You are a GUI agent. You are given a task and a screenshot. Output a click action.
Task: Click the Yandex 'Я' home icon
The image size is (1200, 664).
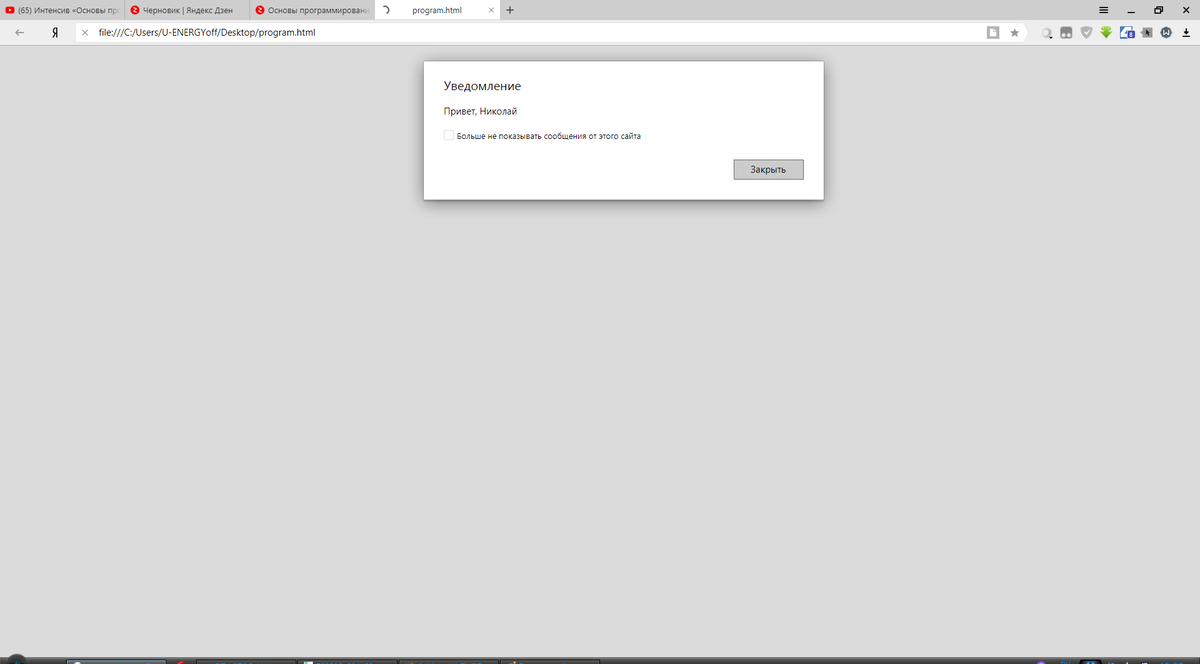[x=55, y=32]
